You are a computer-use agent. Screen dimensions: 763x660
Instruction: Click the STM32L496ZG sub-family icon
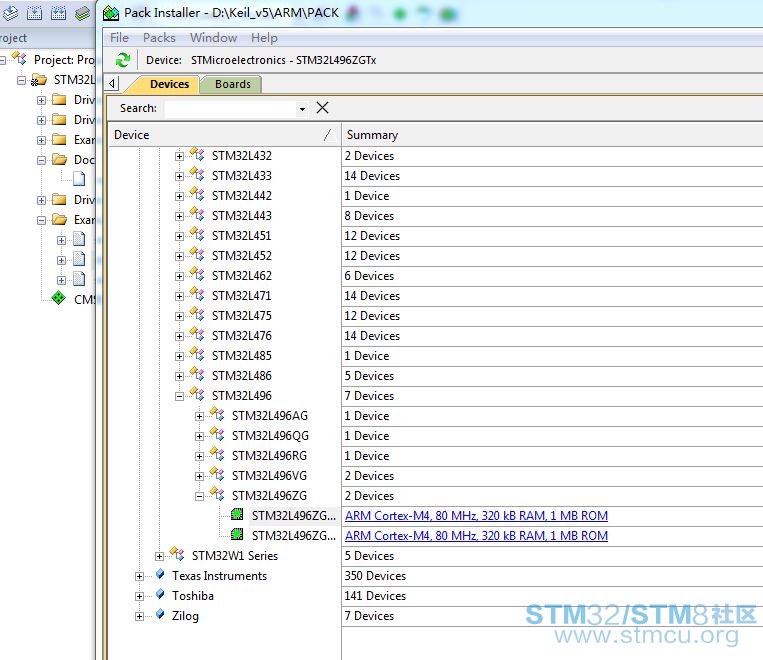click(217, 494)
